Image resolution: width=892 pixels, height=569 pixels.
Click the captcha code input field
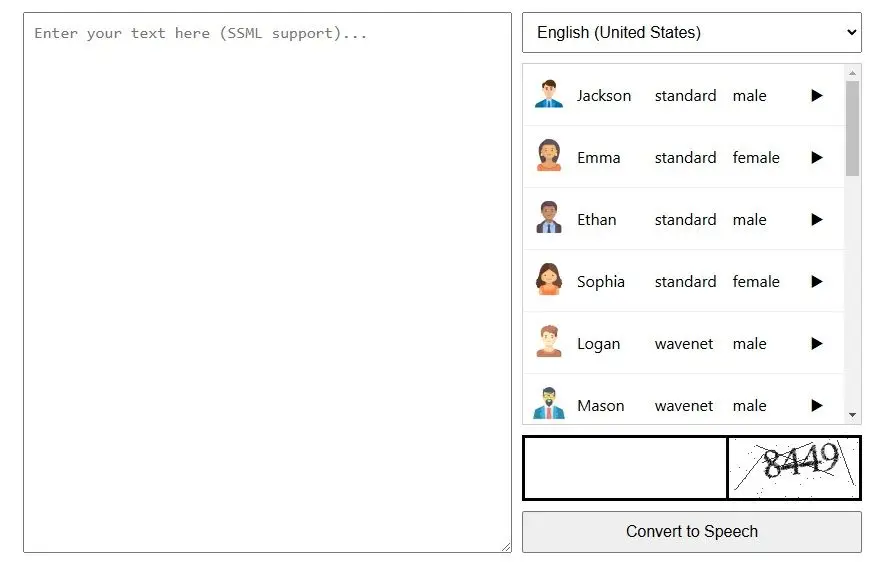625,468
